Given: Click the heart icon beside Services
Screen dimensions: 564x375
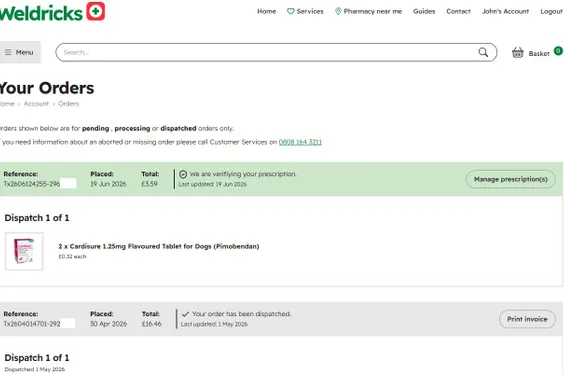Looking at the screenshot, I should pyautogui.click(x=291, y=12).
